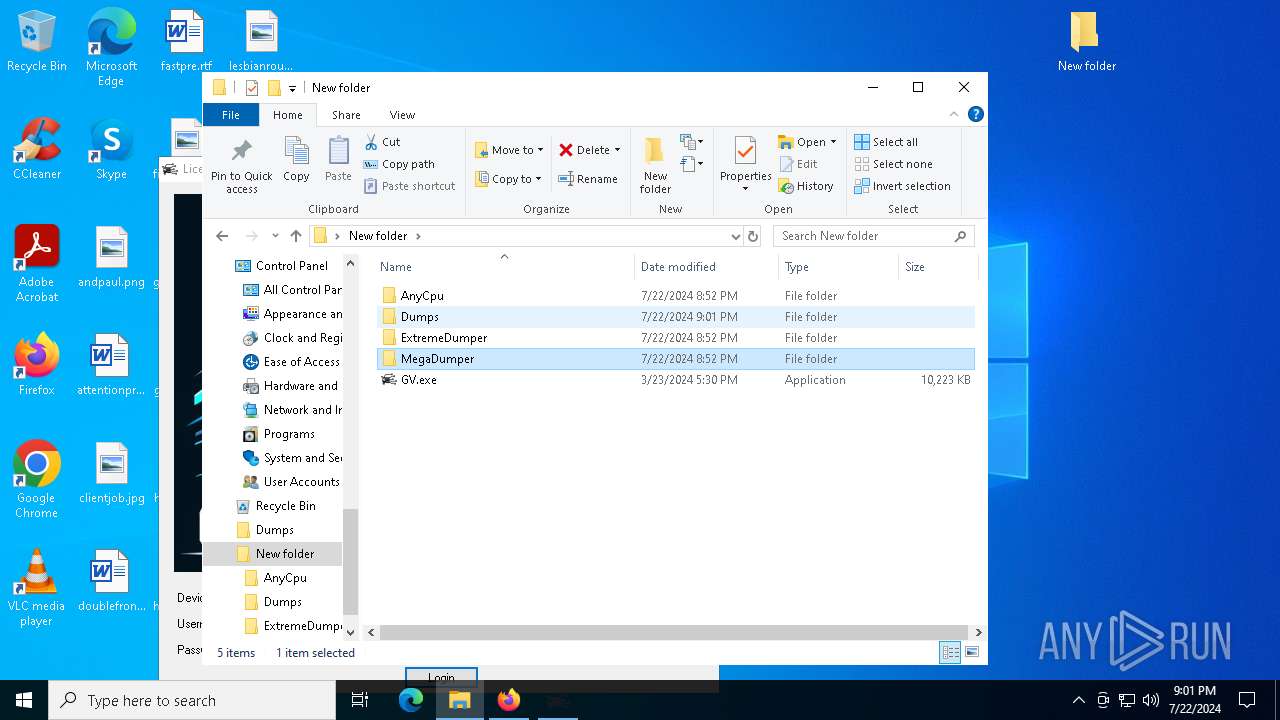Image resolution: width=1280 pixels, height=720 pixels.
Task: Select the ExtremeDumper folder row
Action: click(x=676, y=338)
